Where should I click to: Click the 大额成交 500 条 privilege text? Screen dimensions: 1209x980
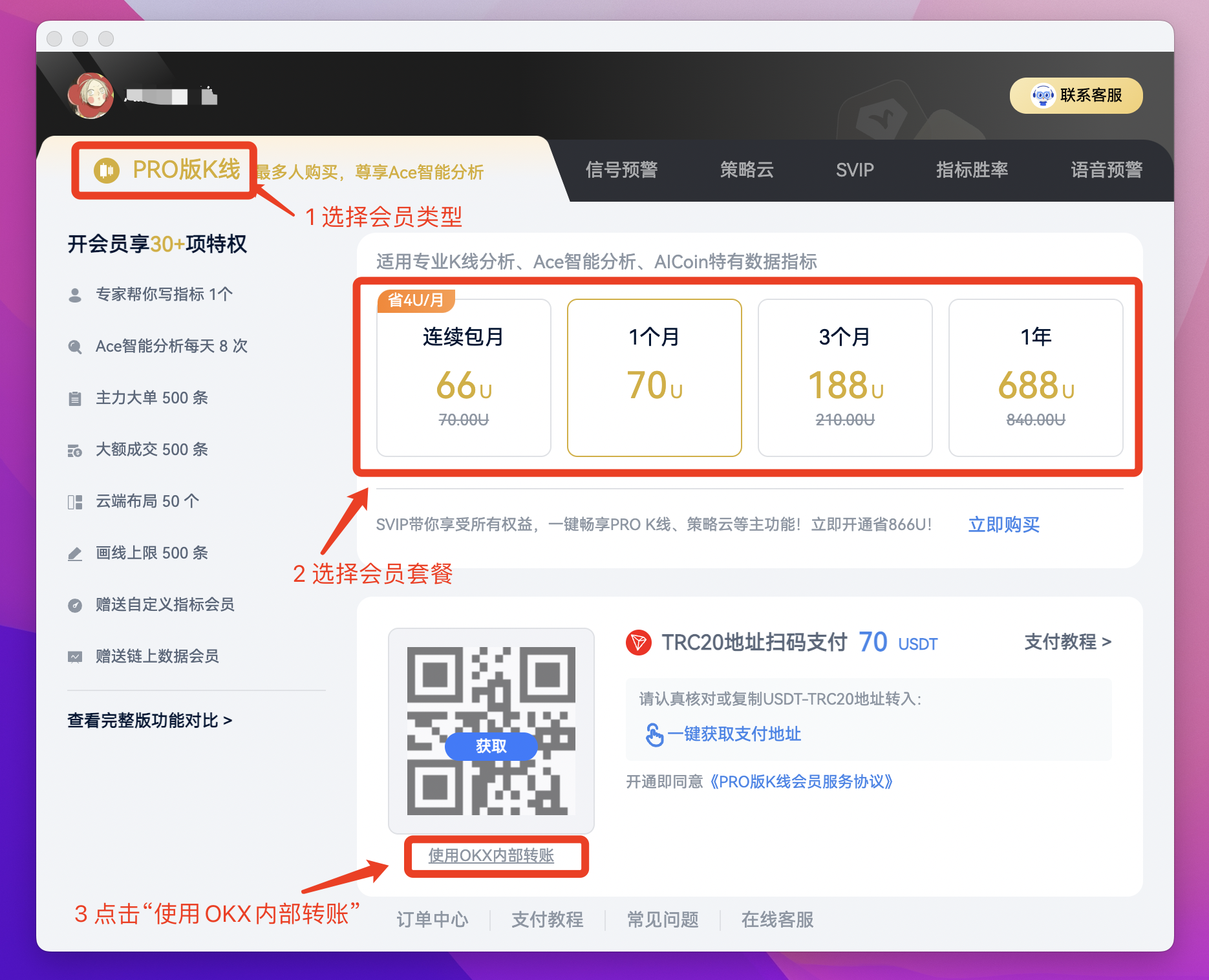(x=152, y=450)
